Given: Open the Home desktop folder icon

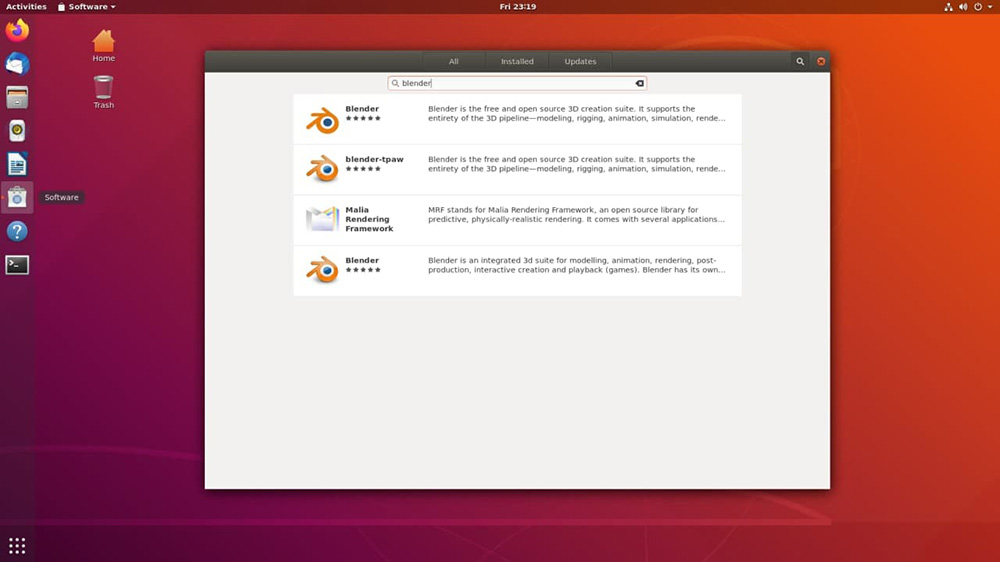Looking at the screenshot, I should (x=103, y=46).
